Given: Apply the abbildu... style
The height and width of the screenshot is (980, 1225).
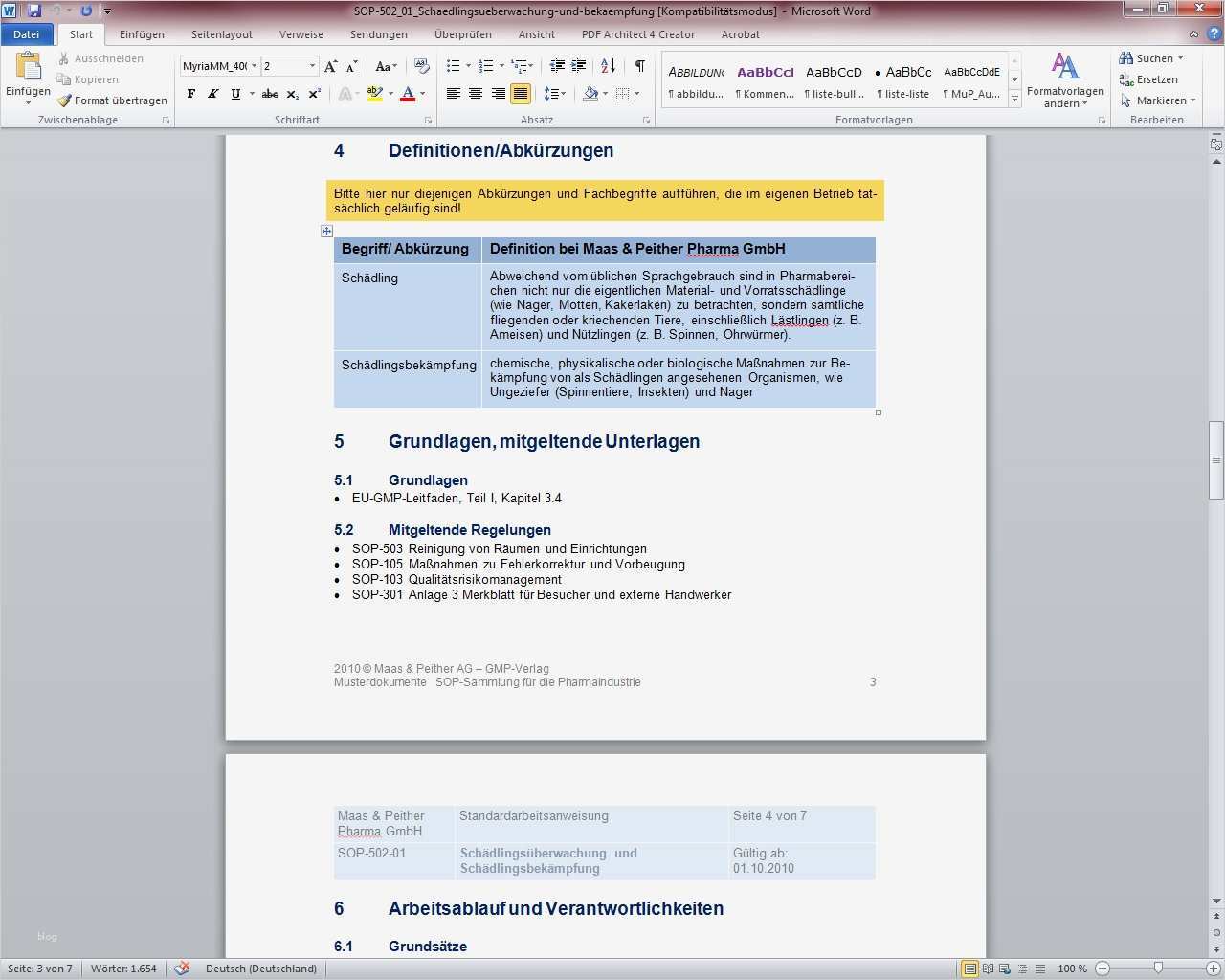Looking at the screenshot, I should (697, 80).
